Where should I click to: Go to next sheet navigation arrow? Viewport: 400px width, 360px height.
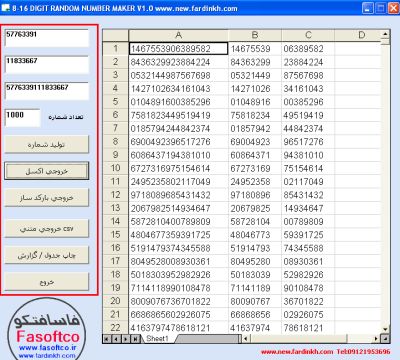[126, 339]
